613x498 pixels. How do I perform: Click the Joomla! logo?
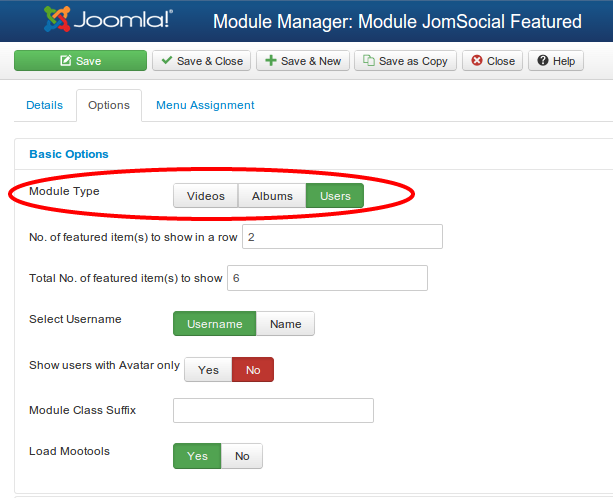pyautogui.click(x=108, y=19)
